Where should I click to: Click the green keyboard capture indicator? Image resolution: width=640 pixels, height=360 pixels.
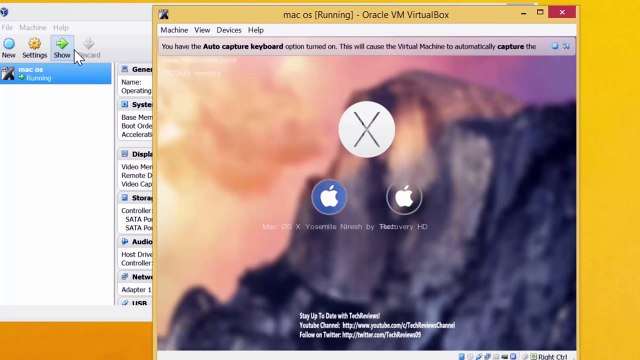[x=533, y=356]
